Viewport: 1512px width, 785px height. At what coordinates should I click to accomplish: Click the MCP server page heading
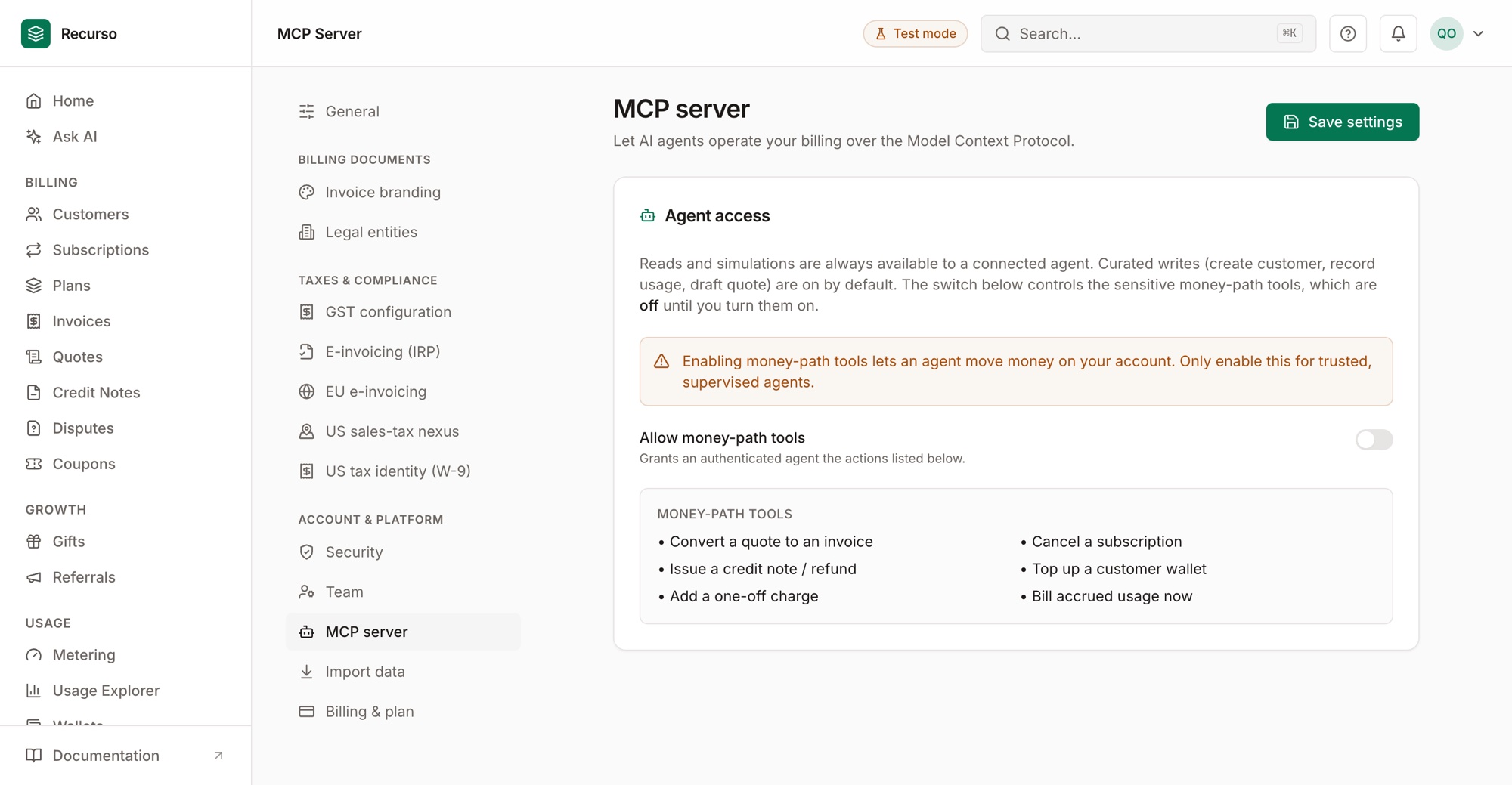[681, 109]
